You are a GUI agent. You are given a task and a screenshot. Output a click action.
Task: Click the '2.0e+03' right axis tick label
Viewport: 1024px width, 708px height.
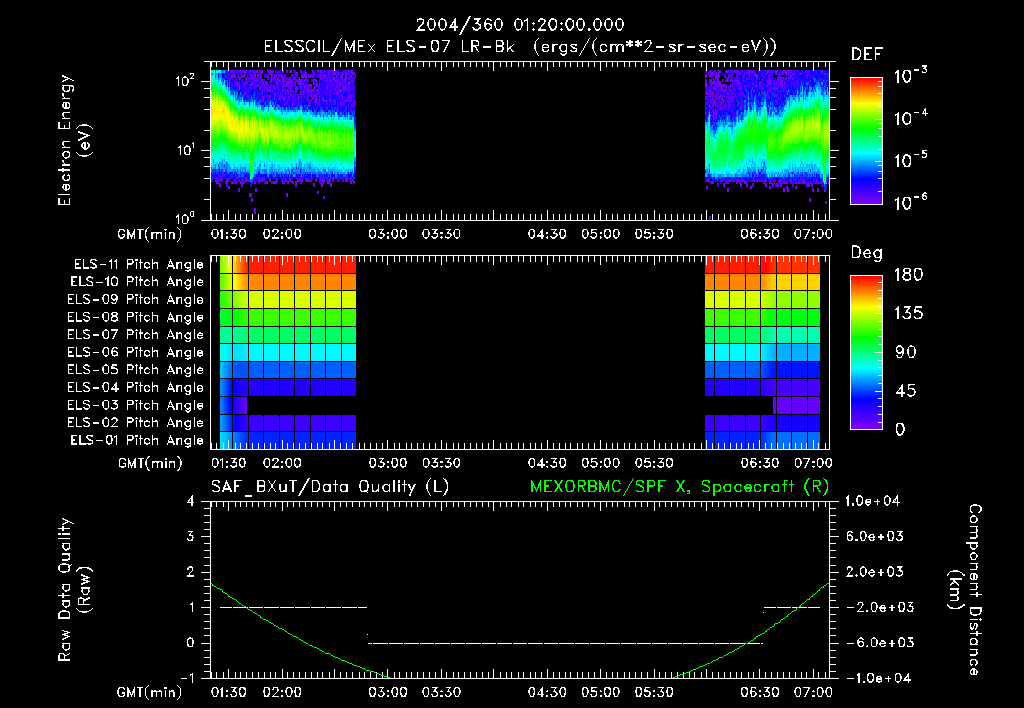click(x=874, y=572)
